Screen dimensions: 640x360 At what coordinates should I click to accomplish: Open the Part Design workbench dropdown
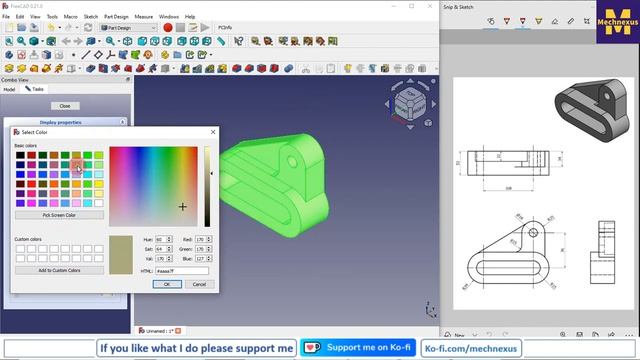click(128, 28)
